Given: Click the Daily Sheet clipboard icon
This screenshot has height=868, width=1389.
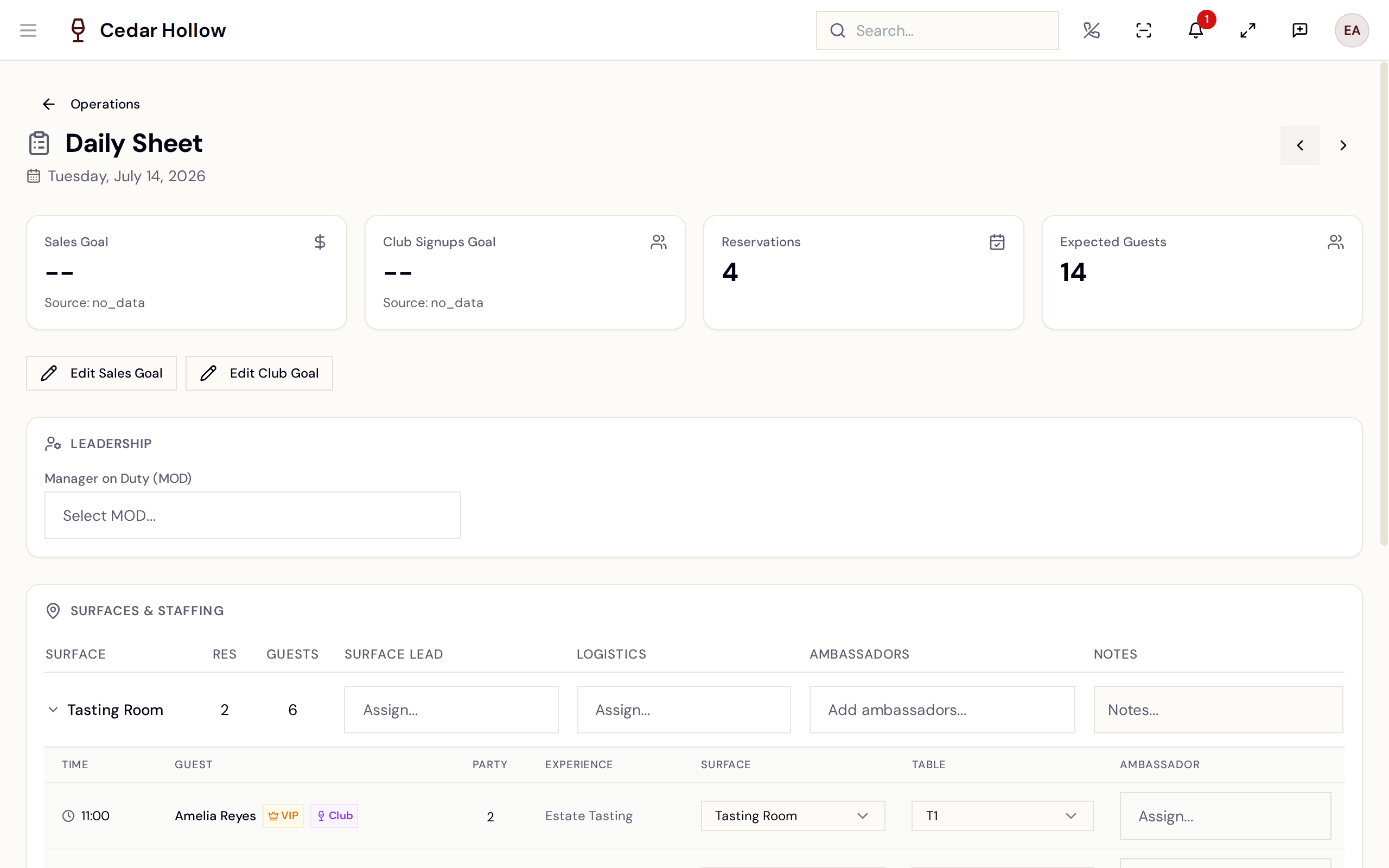Looking at the screenshot, I should point(39,143).
